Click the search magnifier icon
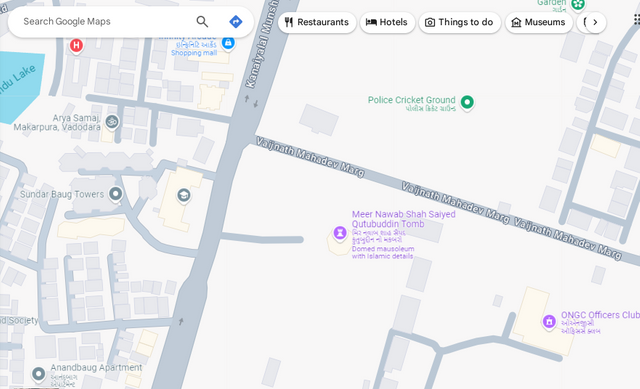The width and height of the screenshot is (640, 389). click(x=202, y=22)
